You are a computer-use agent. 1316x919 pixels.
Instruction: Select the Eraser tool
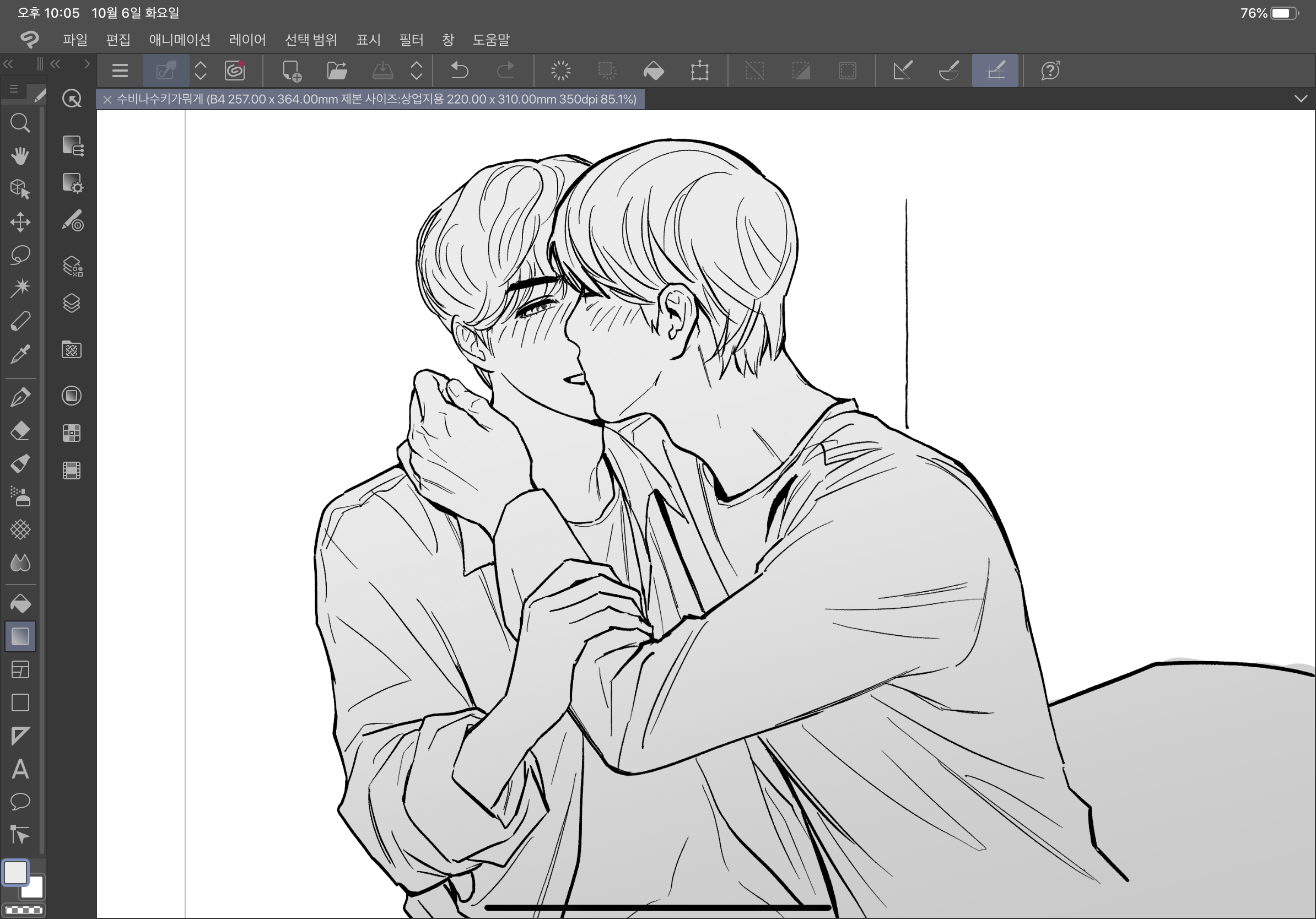(20, 430)
